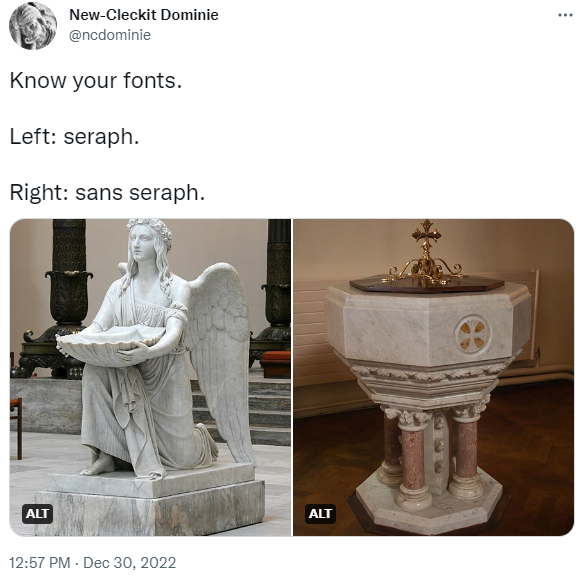Viewport: 585px width, 580px height.
Task: Click the angel's flower-crowned head
Action: [149, 240]
